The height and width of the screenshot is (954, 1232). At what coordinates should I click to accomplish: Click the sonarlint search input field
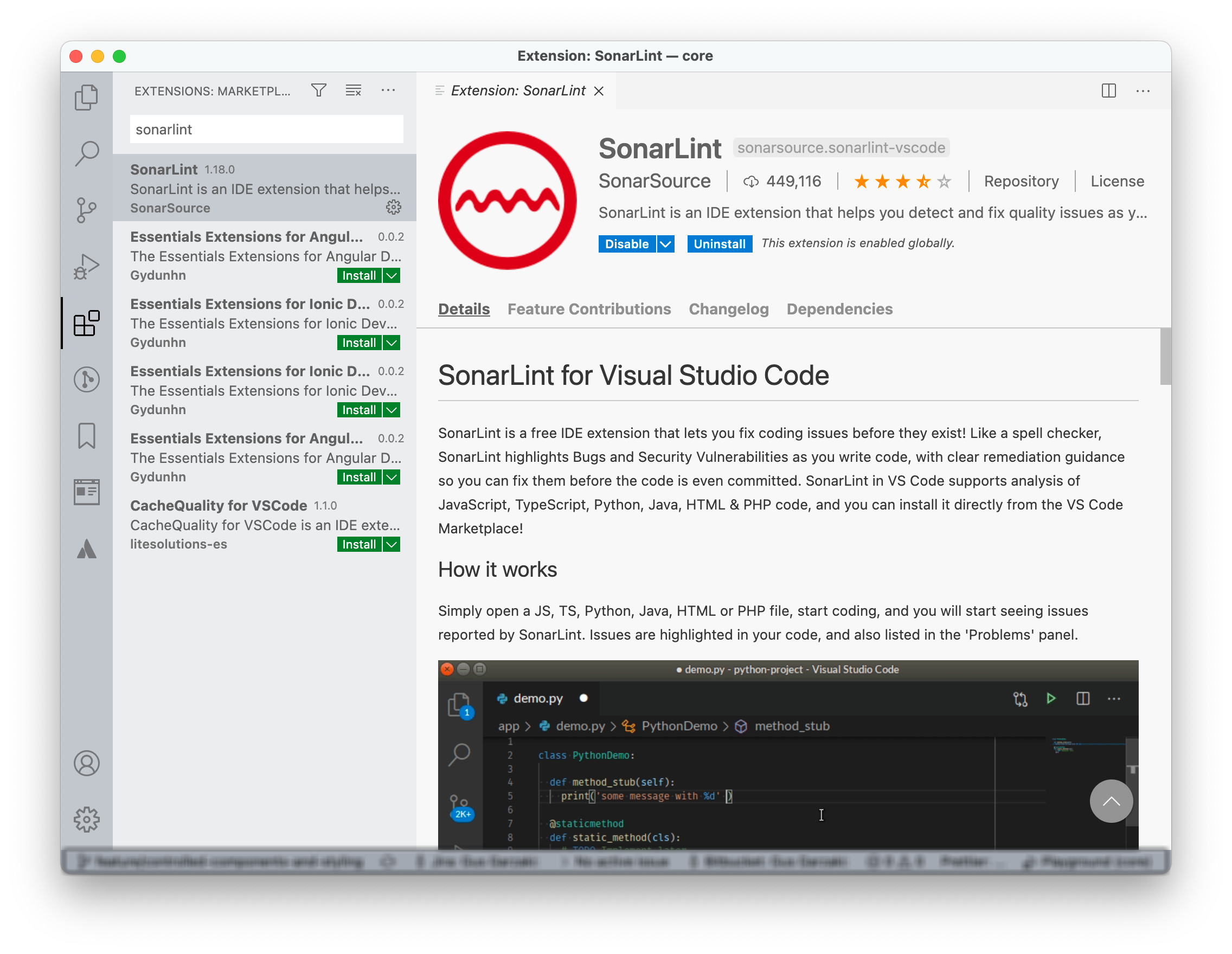click(x=266, y=129)
